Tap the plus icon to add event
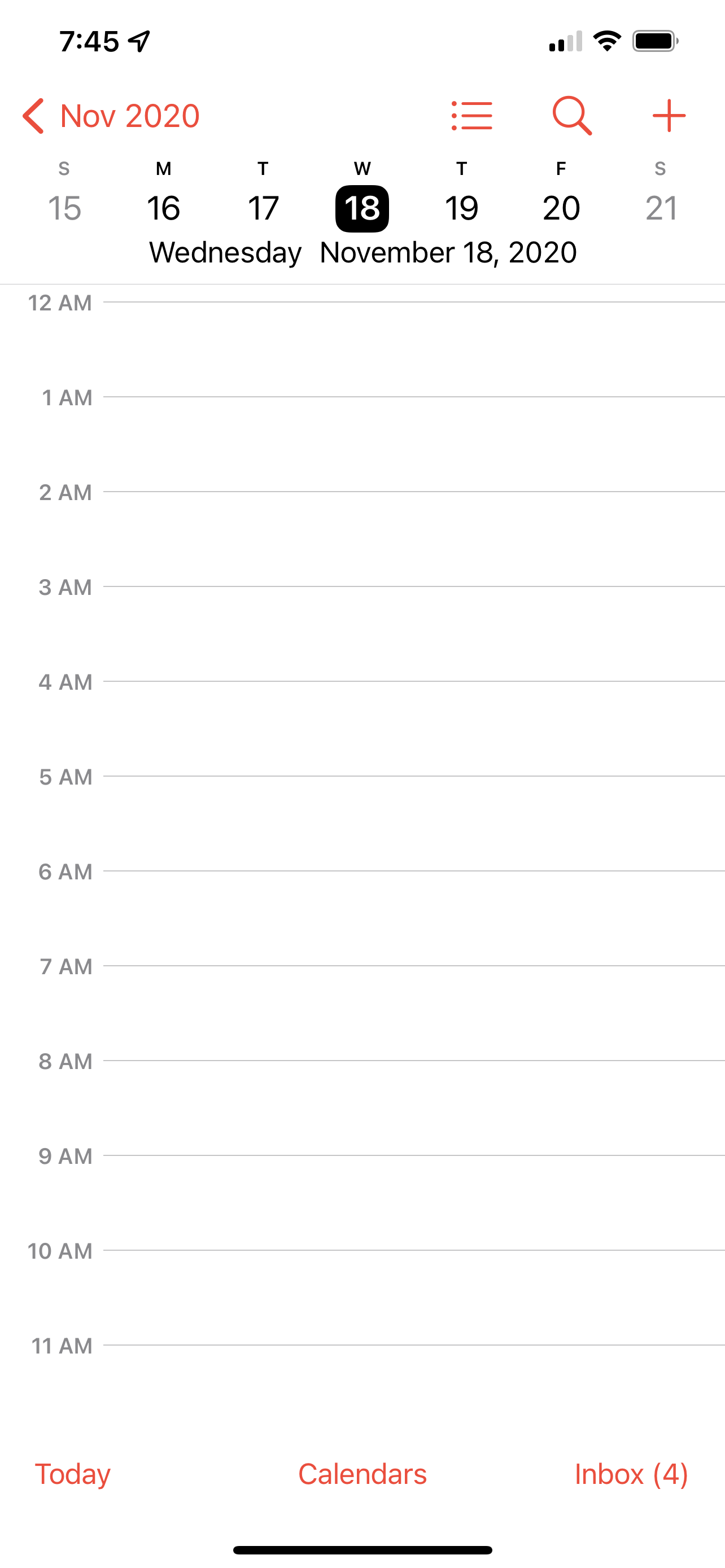This screenshot has width=725, height=1568. click(x=669, y=116)
